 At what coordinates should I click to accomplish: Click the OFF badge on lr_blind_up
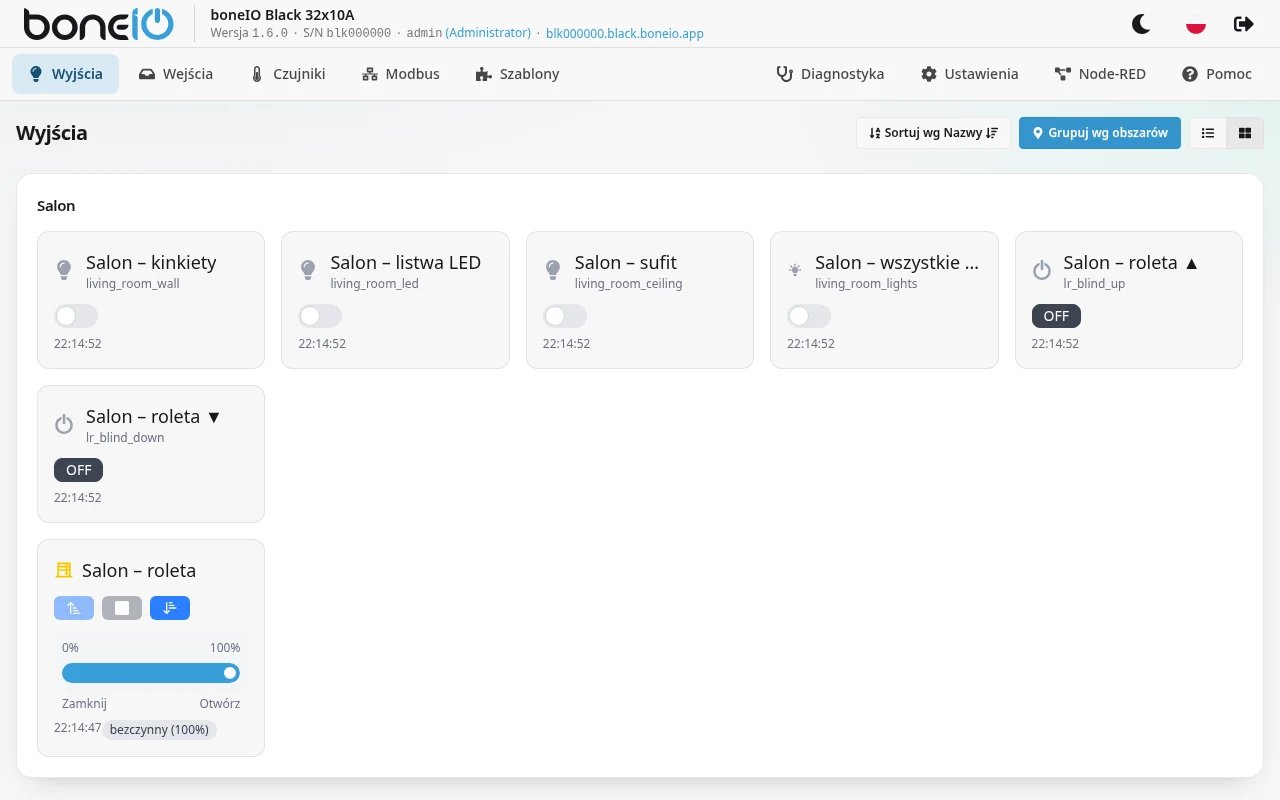tap(1056, 316)
